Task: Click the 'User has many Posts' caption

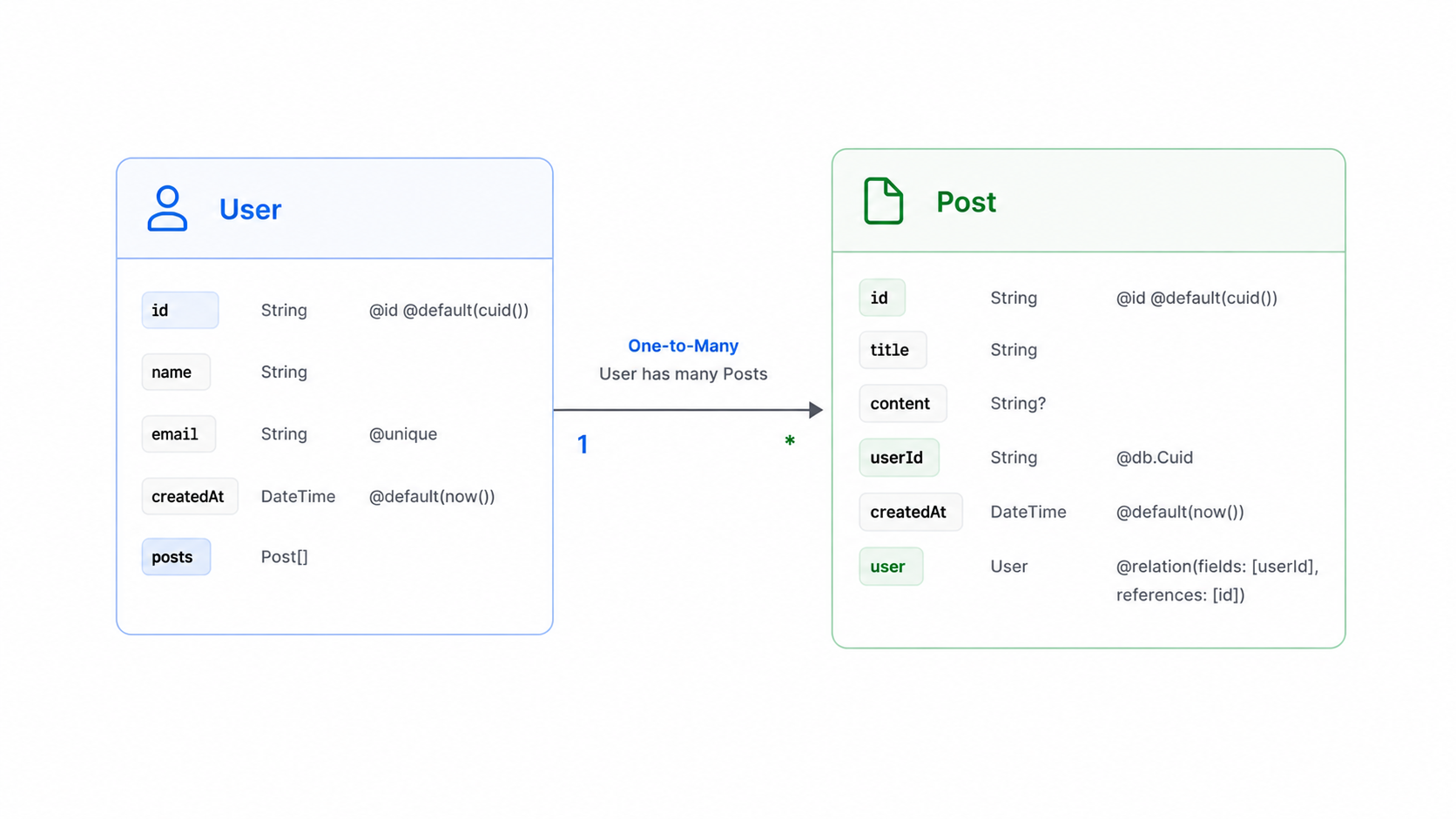Action: click(x=683, y=373)
